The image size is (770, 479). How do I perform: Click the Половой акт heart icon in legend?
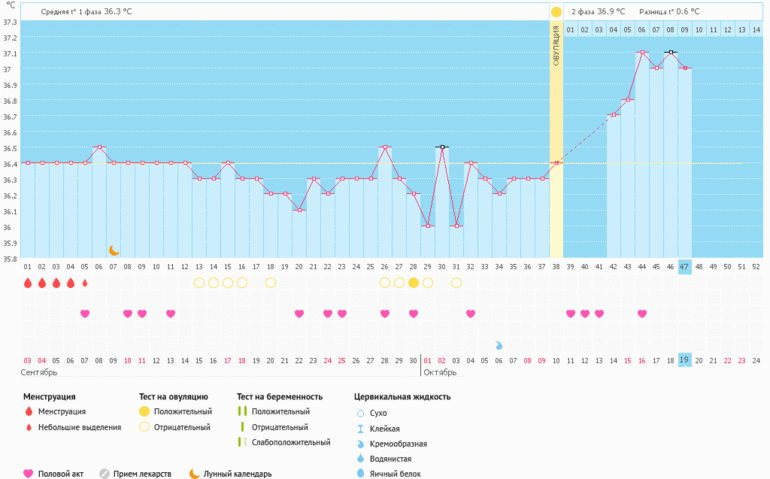[28, 473]
